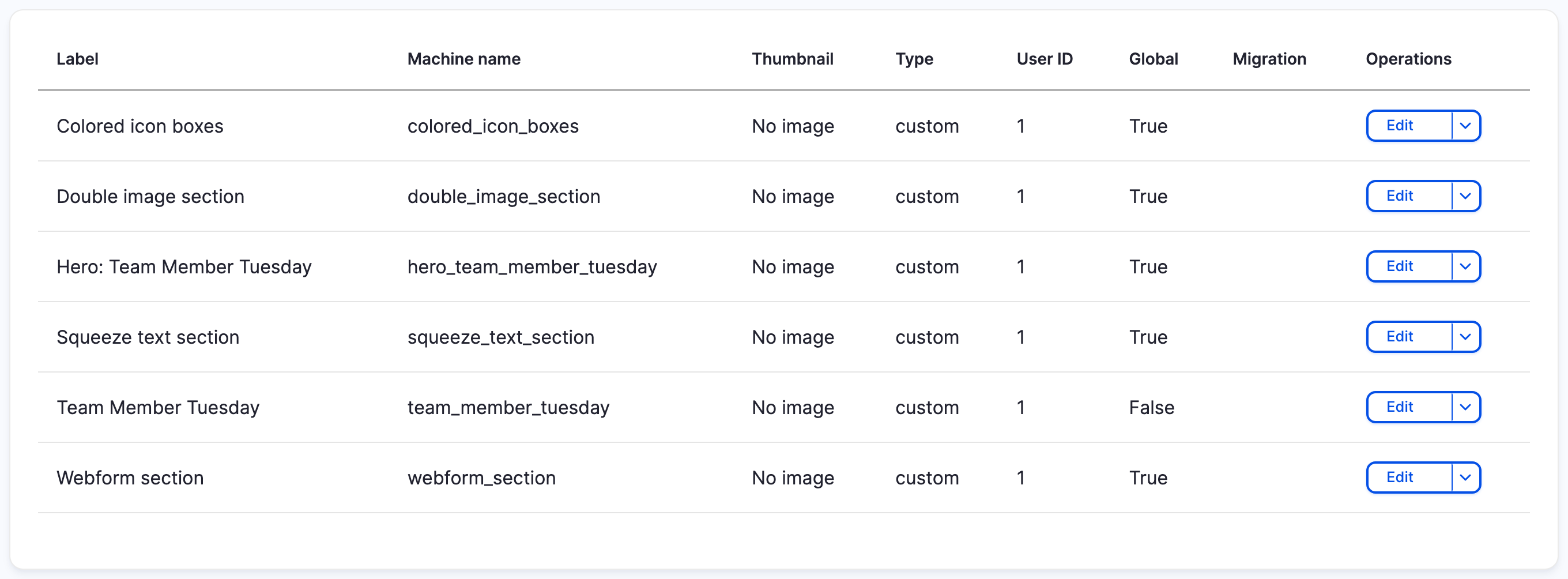Click the Migration column header
This screenshot has height=579, width=1568.
(1269, 59)
